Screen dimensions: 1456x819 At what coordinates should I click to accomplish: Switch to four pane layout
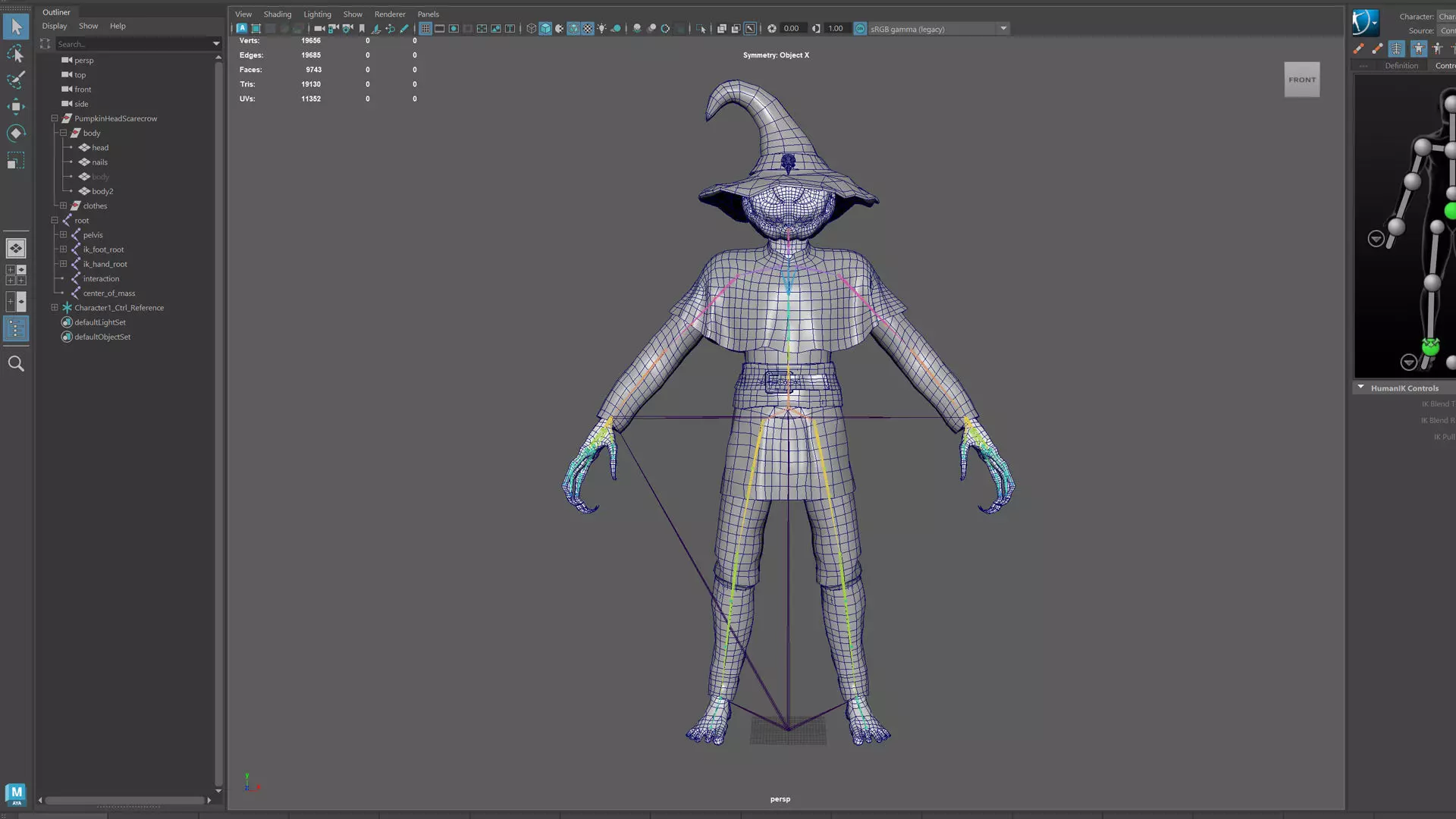16,275
